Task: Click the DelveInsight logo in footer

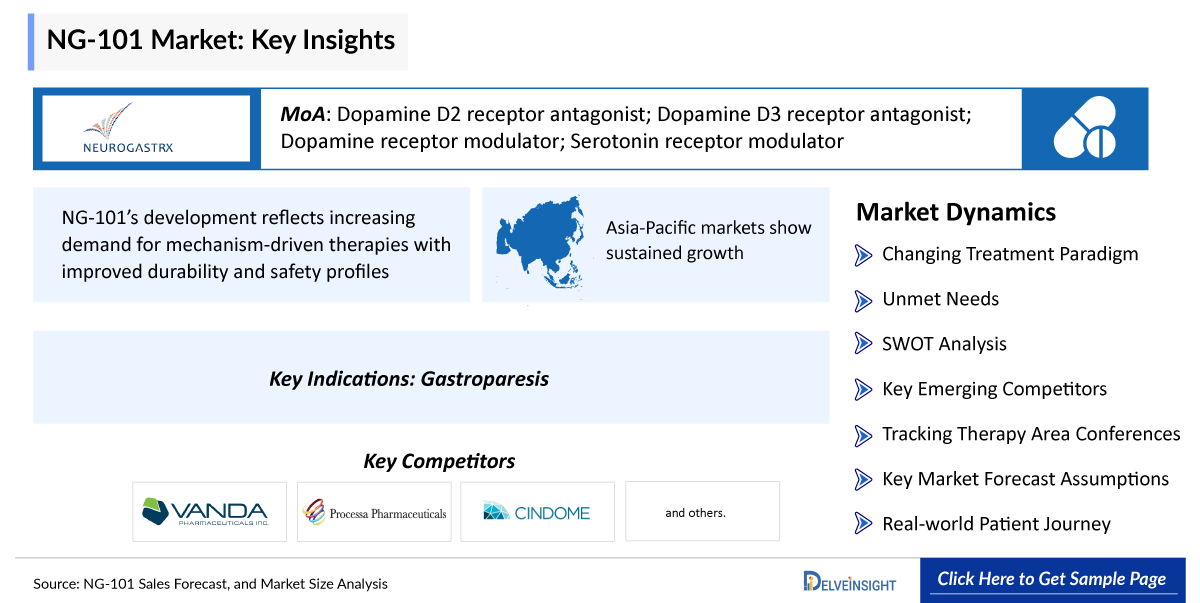Action: (849, 582)
